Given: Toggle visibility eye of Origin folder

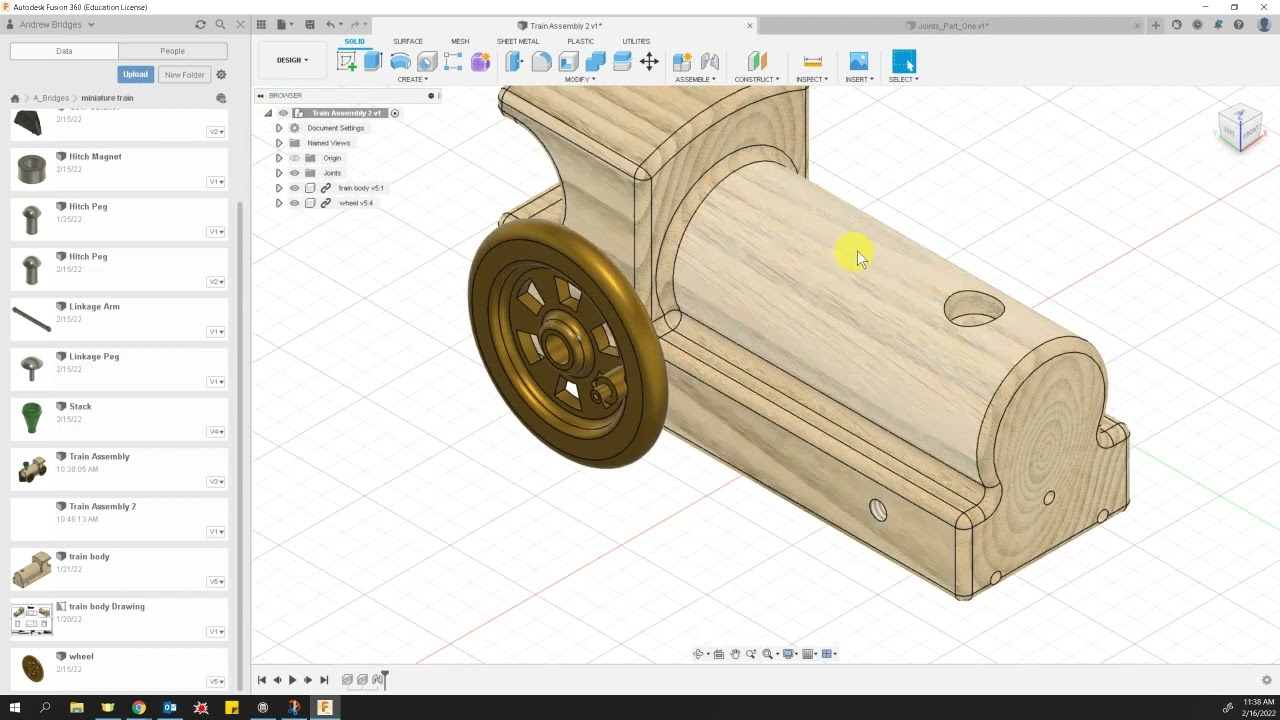Looking at the screenshot, I should [294, 158].
